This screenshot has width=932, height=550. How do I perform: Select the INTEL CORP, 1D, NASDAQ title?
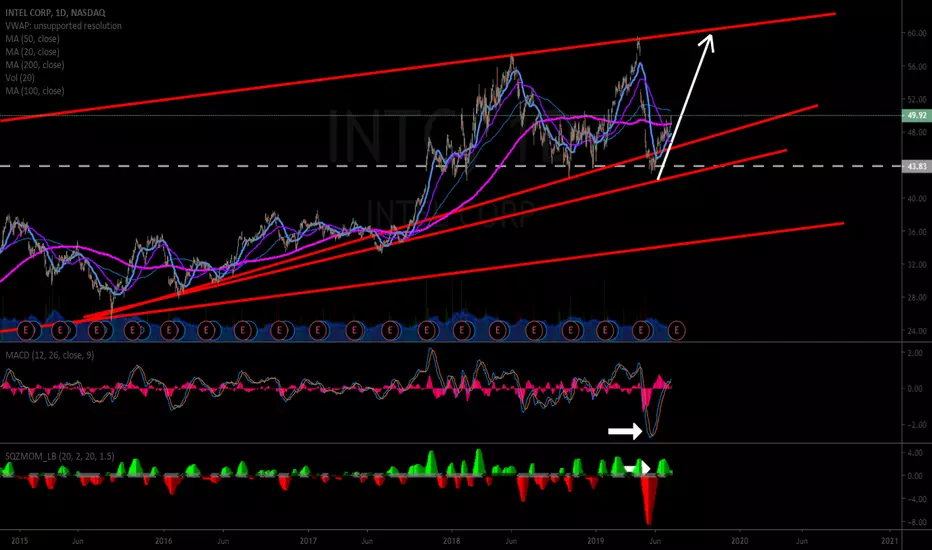coord(55,12)
